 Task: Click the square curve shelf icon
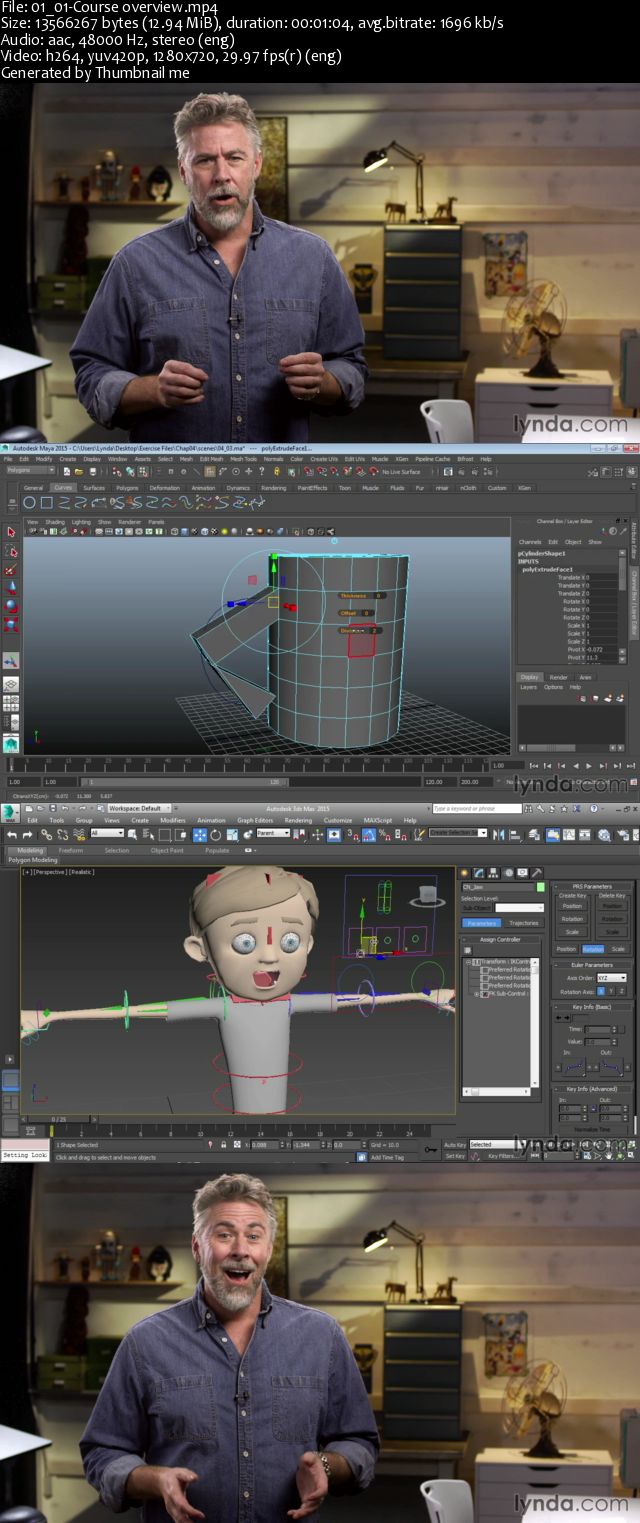46,501
